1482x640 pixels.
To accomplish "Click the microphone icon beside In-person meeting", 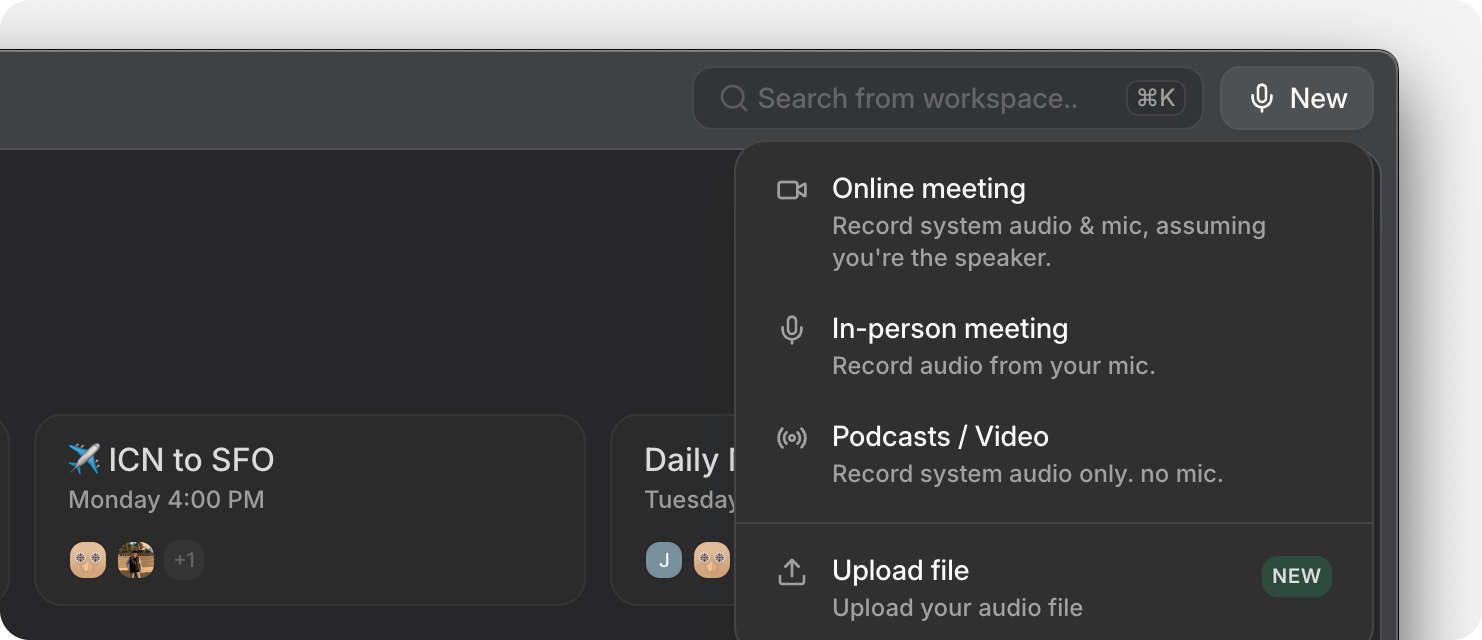I will (793, 330).
